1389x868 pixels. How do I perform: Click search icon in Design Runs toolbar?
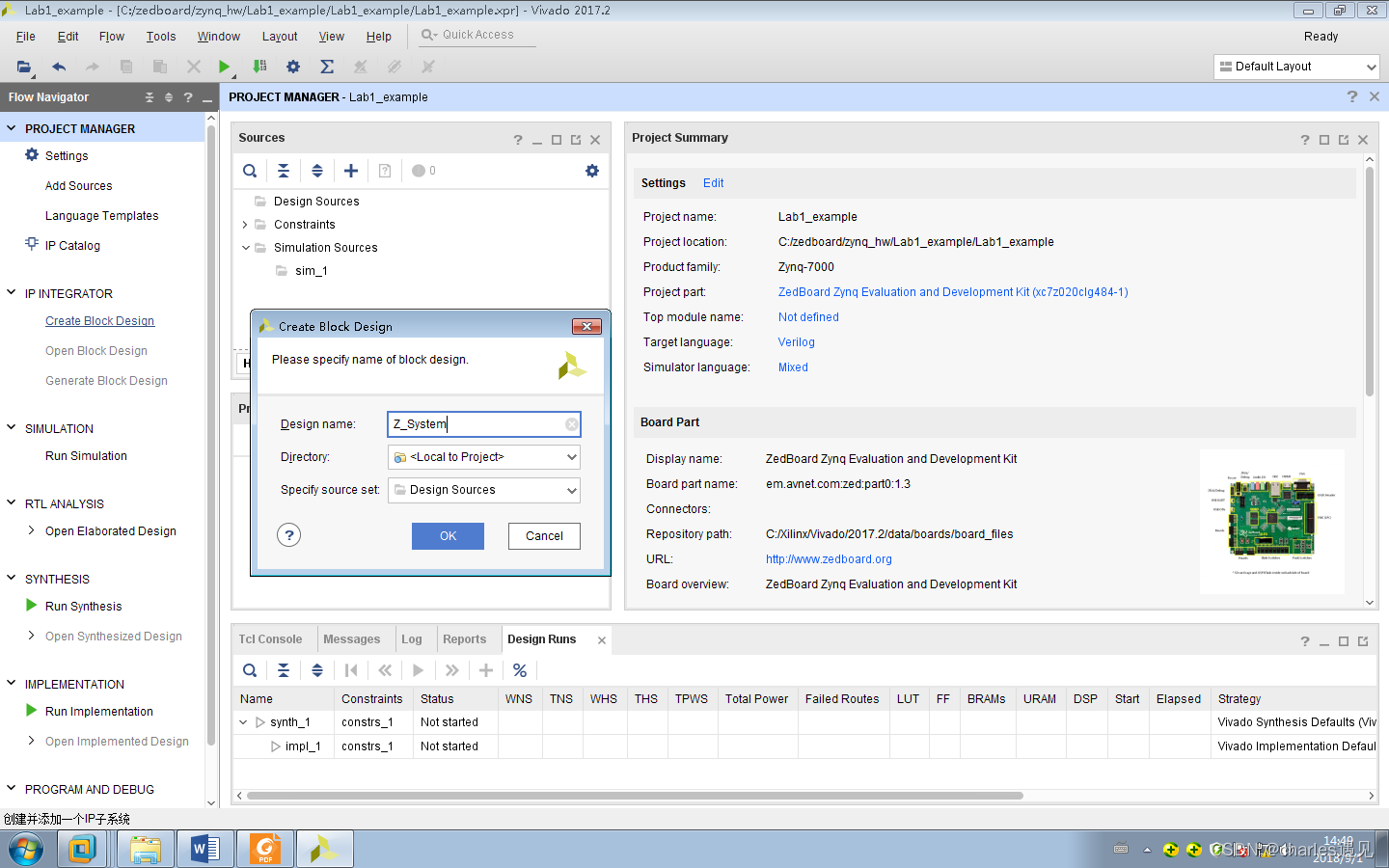pyautogui.click(x=250, y=670)
